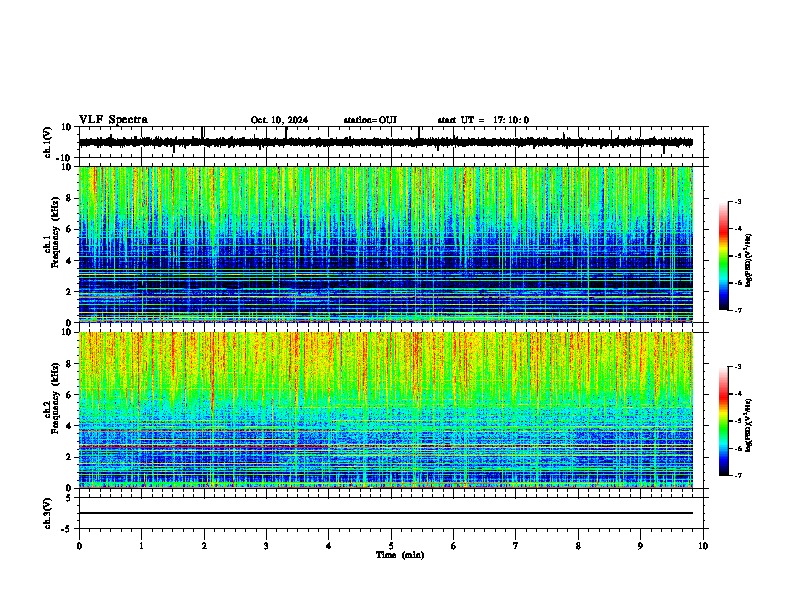Image resolution: width=792 pixels, height=612 pixels.
Task: Click inside the ch.1 spectrogram panel
Action: pos(386,244)
